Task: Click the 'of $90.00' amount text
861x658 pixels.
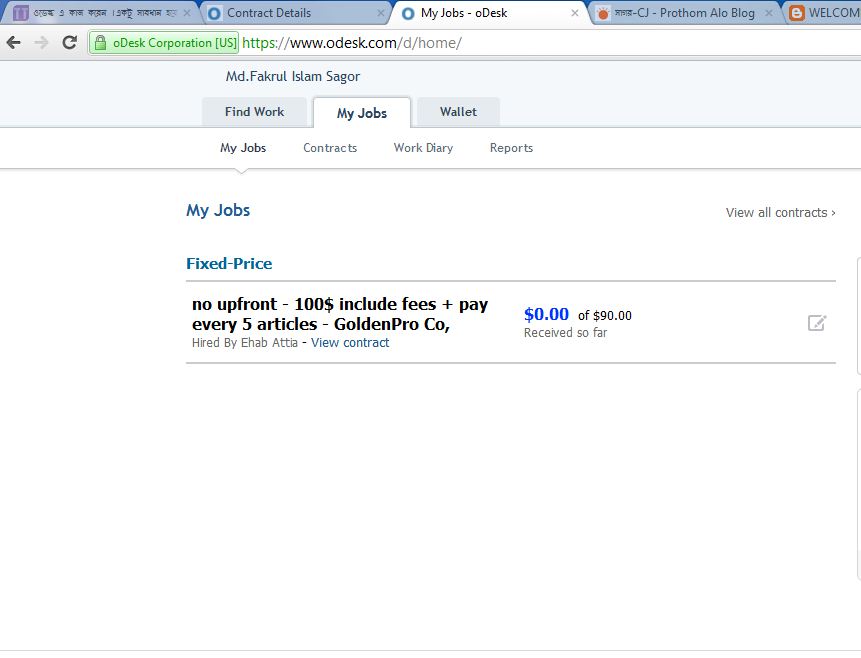Action: pos(605,315)
